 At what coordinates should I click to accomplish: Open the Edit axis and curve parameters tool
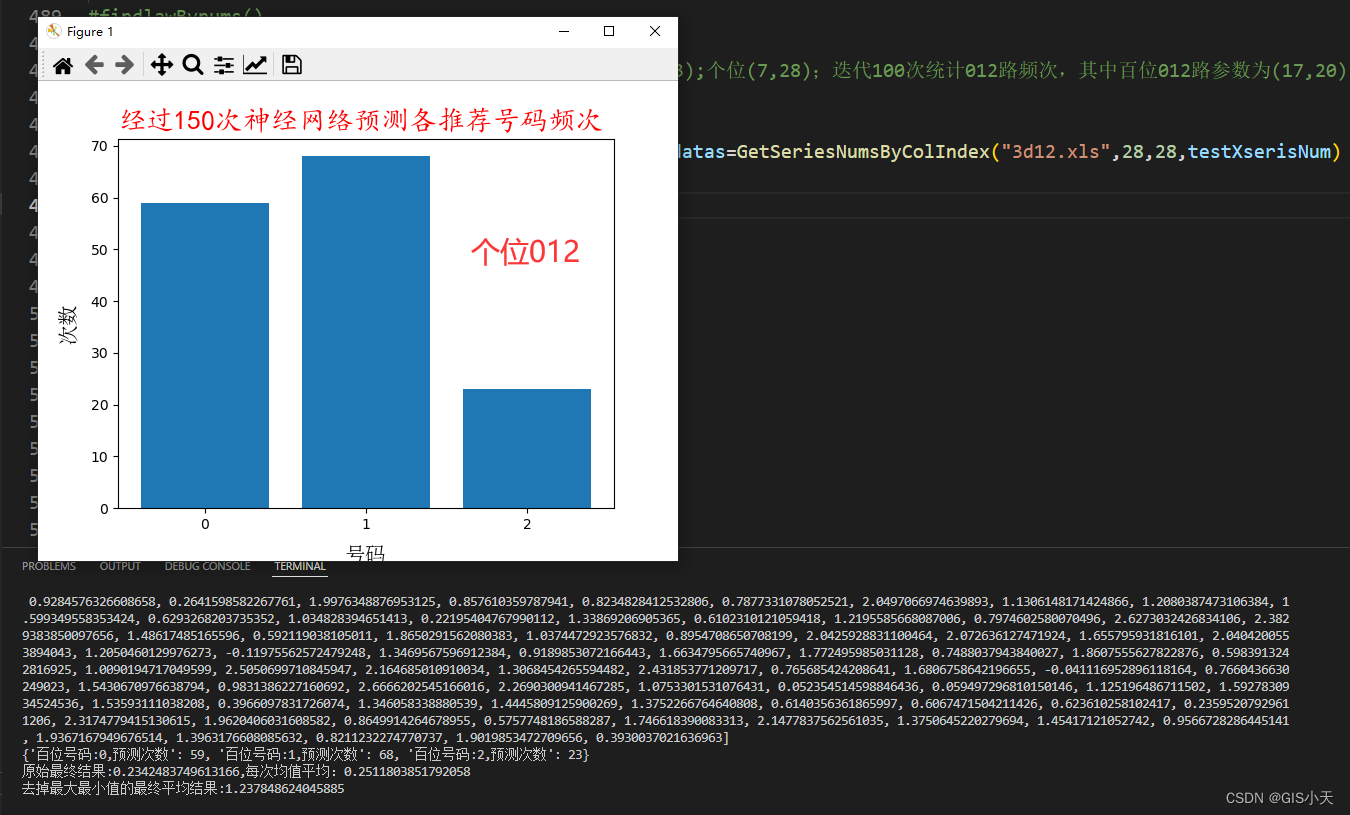pos(255,65)
